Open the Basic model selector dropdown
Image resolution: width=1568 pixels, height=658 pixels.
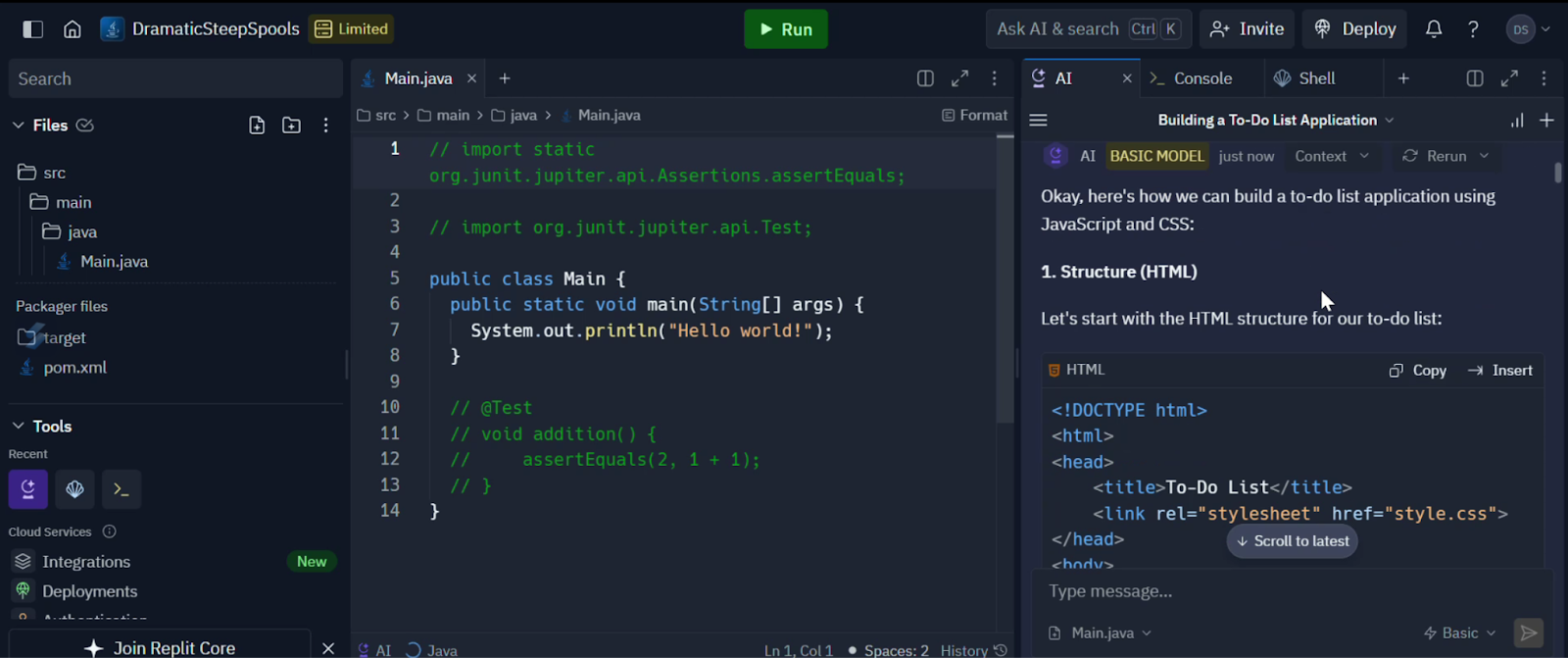point(1460,633)
